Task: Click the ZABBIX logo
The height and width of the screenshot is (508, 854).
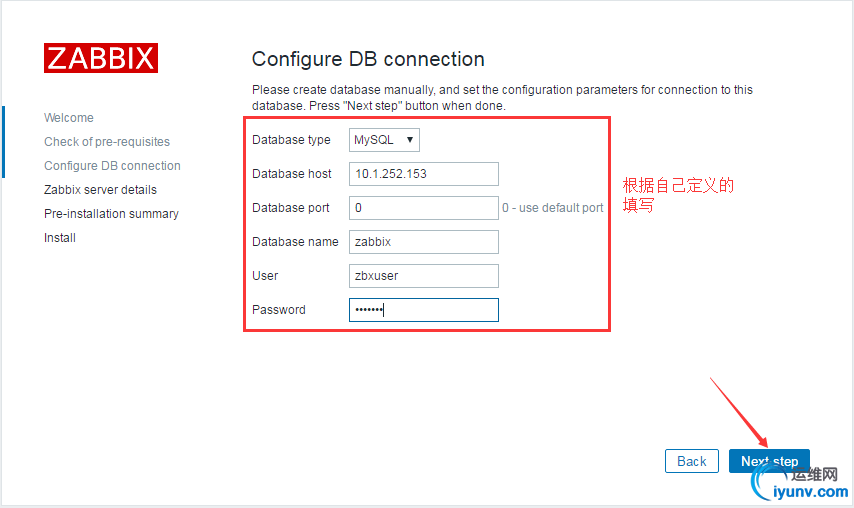Action: 101,58
